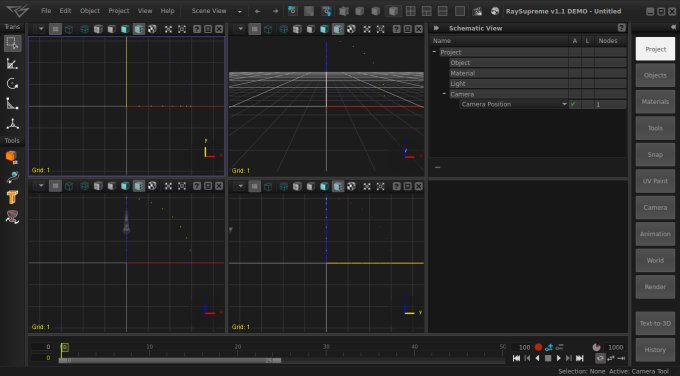
Task: Open the Help menu
Action: (x=167, y=11)
